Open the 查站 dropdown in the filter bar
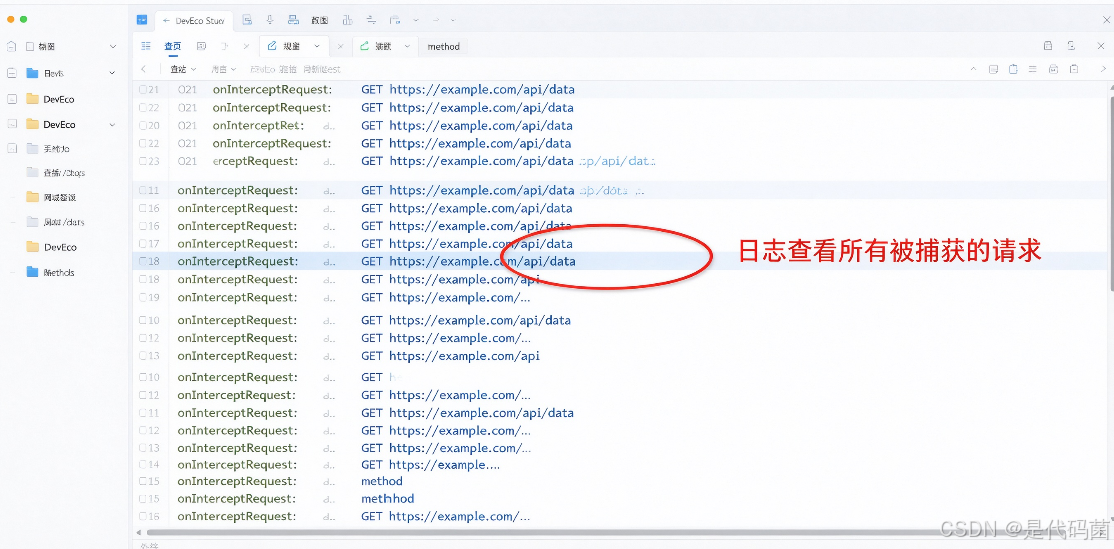The image size is (1114, 549). (x=183, y=69)
